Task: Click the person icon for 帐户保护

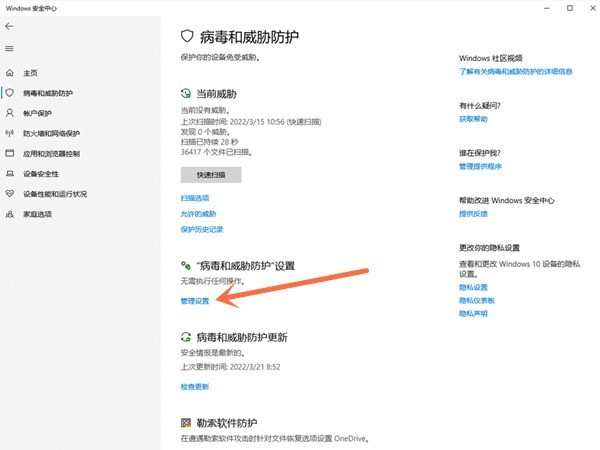Action: pos(10,113)
